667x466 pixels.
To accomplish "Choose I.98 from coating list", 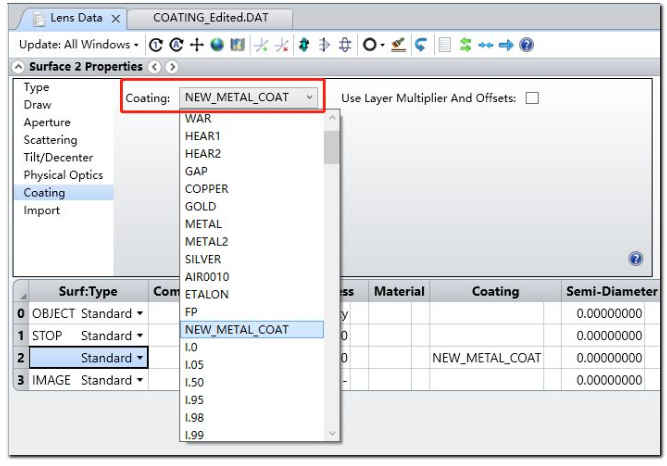I will [252, 417].
